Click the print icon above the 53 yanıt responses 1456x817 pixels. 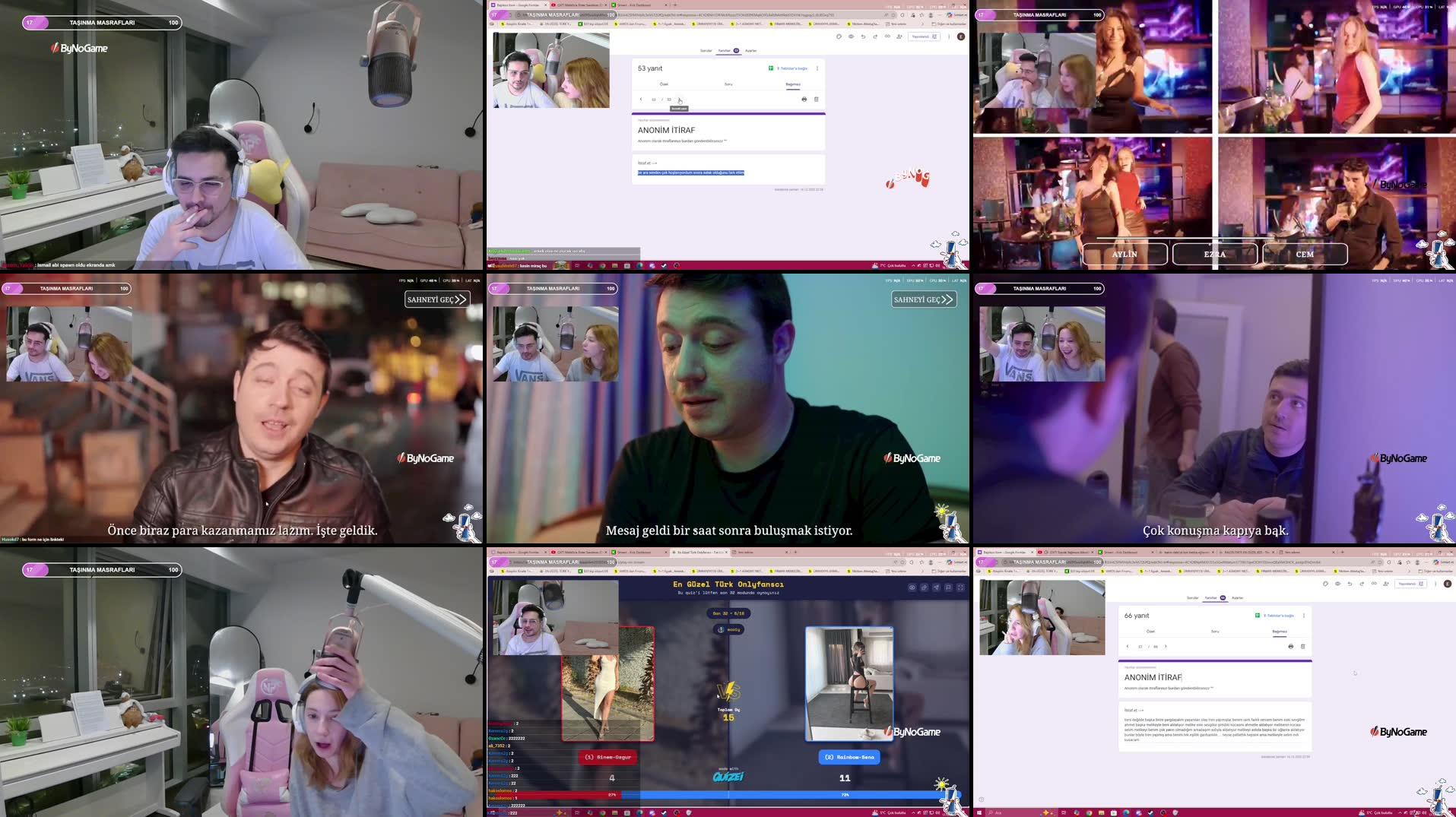804,100
